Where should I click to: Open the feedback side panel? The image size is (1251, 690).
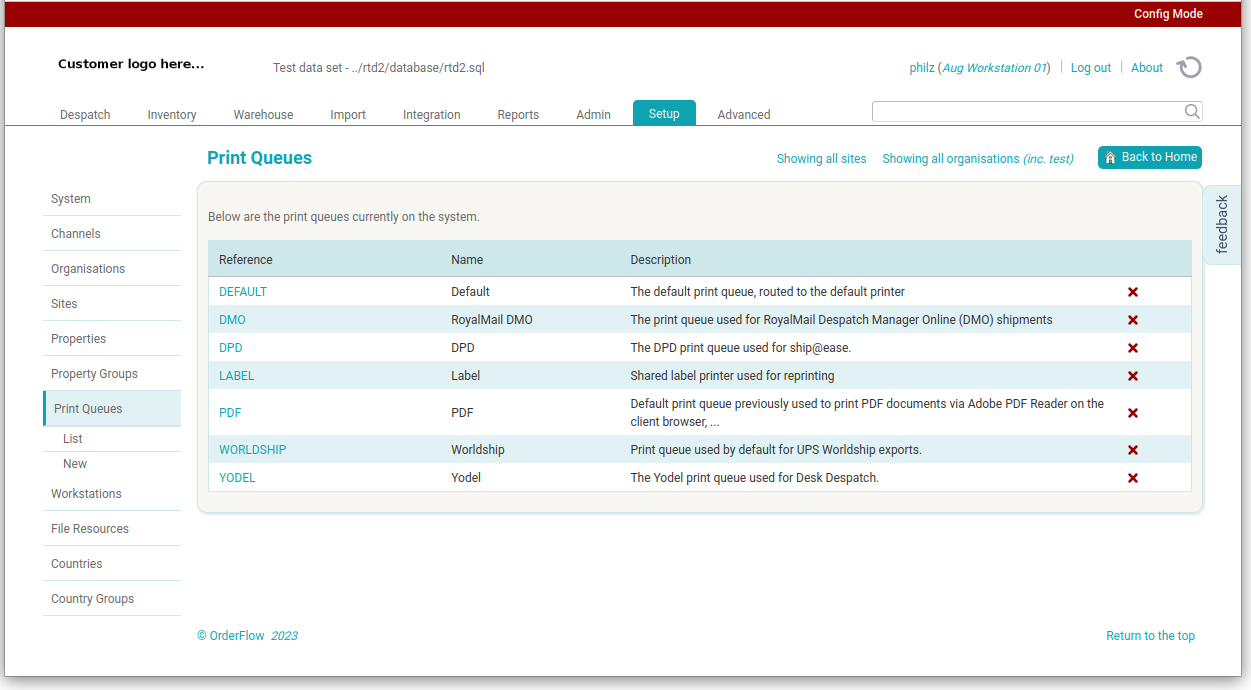tap(1222, 224)
